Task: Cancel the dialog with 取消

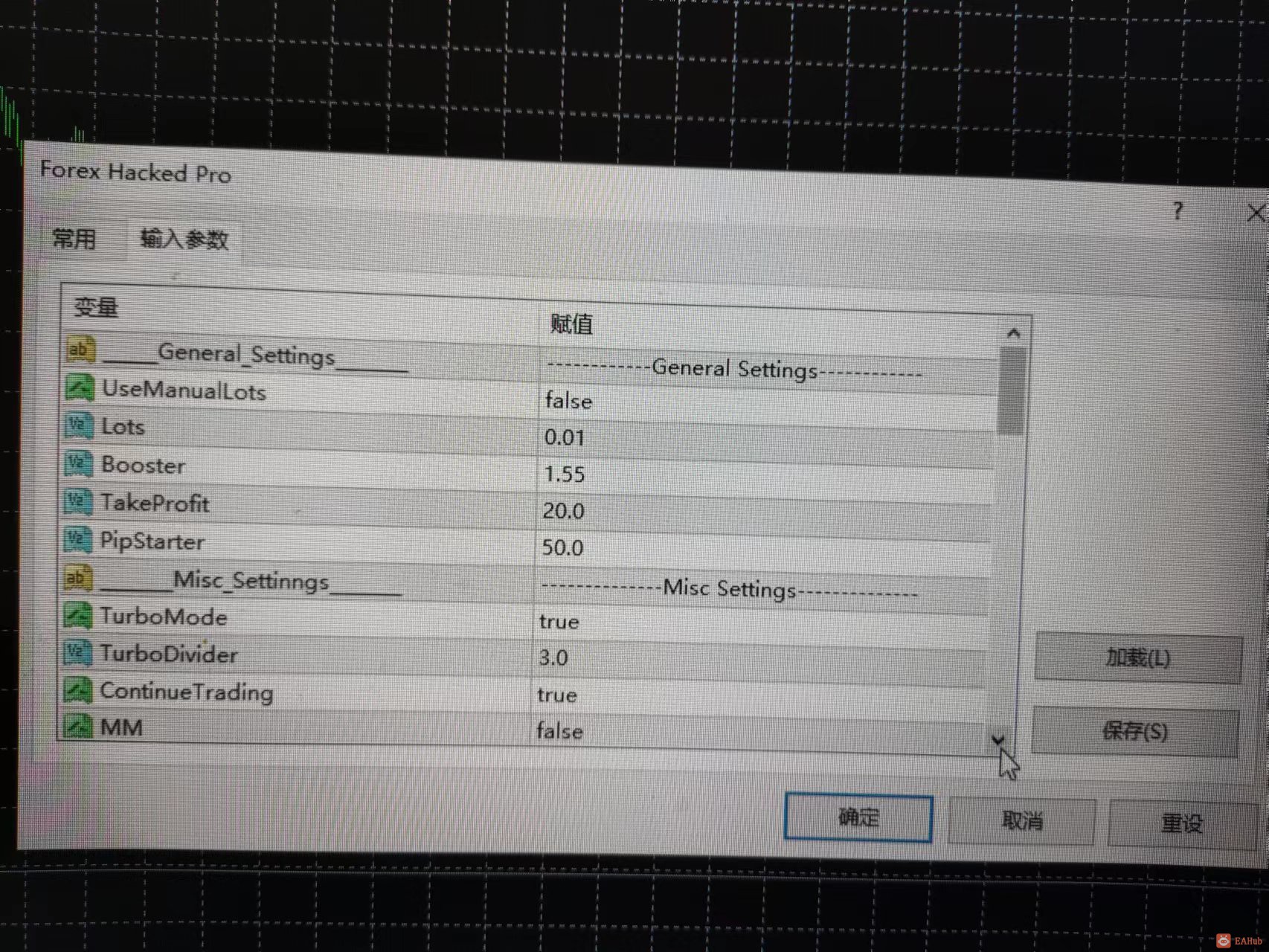Action: pos(1022,821)
